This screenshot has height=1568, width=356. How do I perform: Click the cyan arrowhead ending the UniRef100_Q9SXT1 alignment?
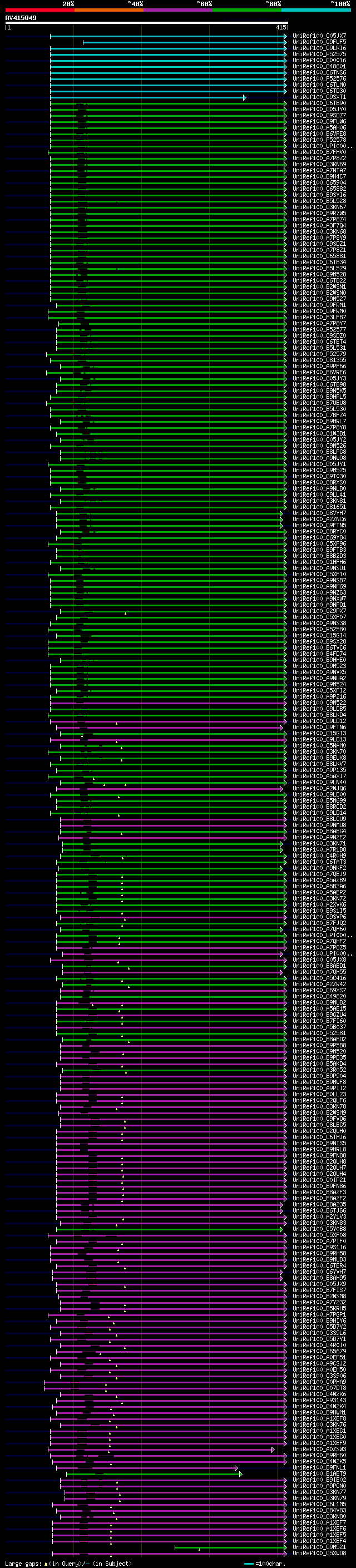click(245, 97)
